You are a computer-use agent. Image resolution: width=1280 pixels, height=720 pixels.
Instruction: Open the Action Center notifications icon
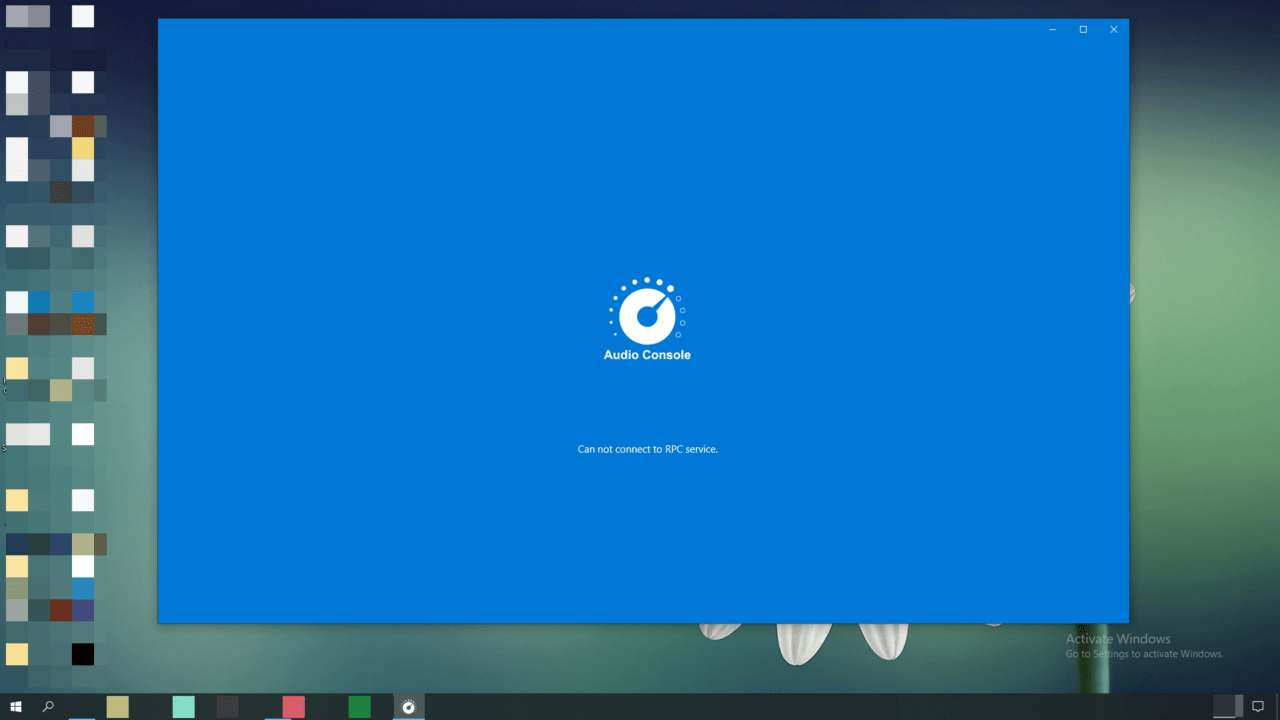tap(1258, 707)
